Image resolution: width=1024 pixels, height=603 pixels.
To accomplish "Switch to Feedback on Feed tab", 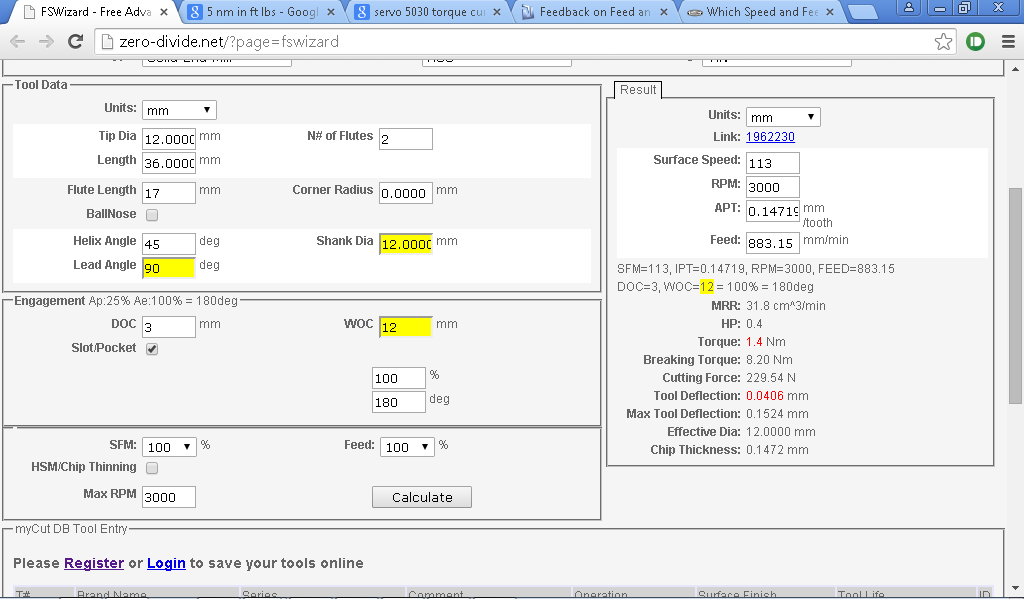I will (594, 13).
